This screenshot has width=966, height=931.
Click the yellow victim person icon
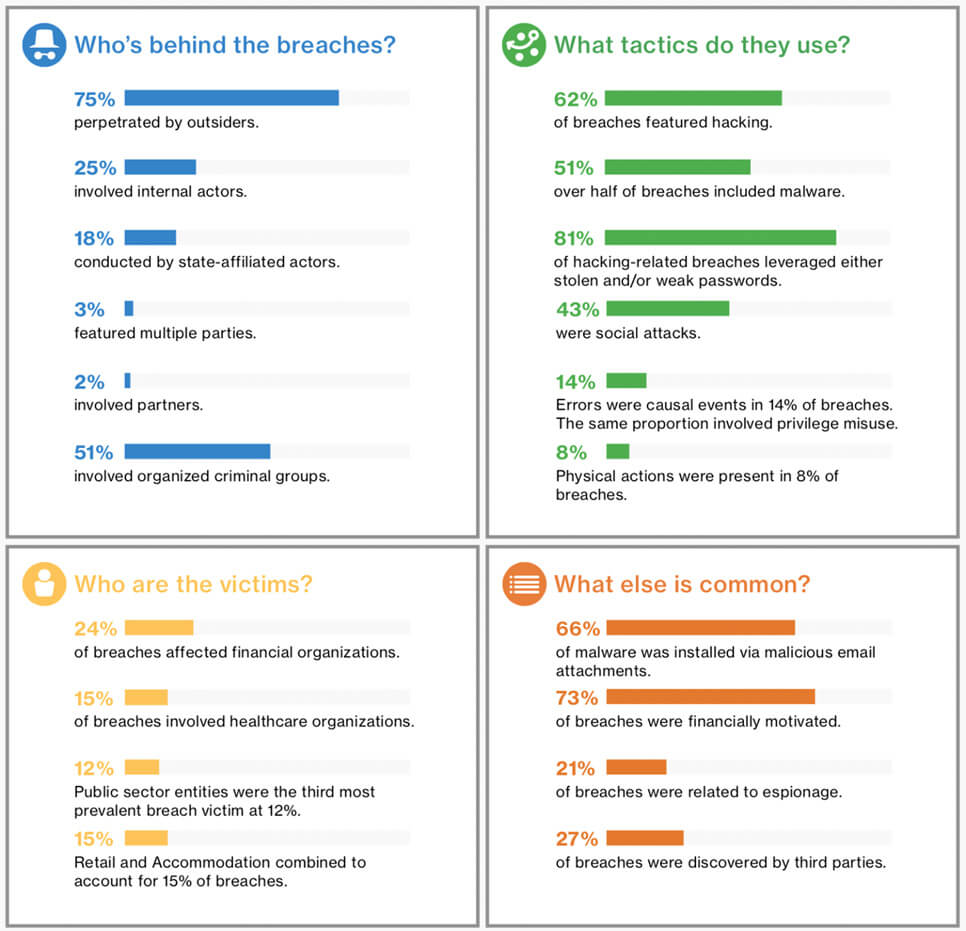(44, 584)
